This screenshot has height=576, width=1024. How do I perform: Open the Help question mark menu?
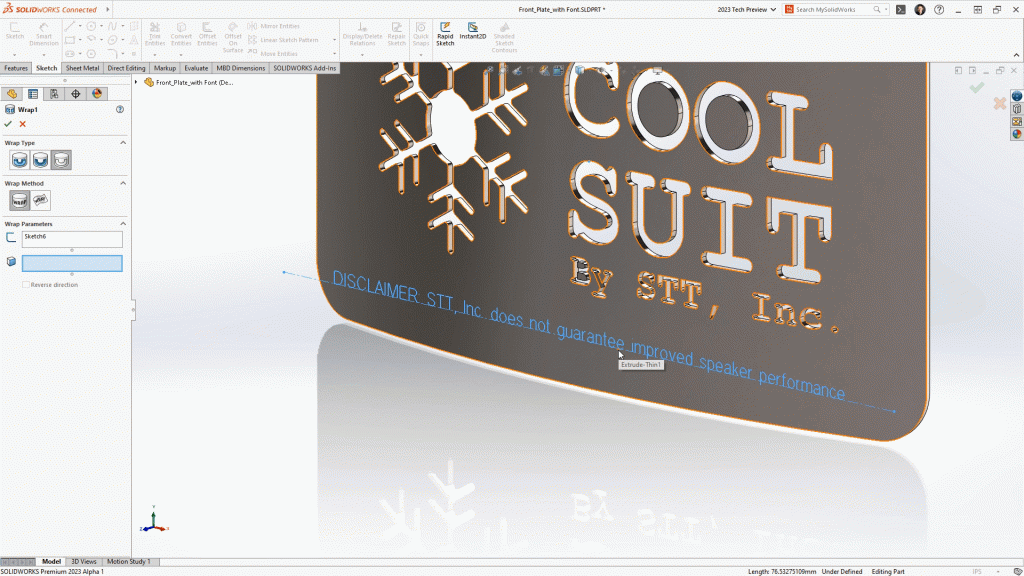point(939,10)
